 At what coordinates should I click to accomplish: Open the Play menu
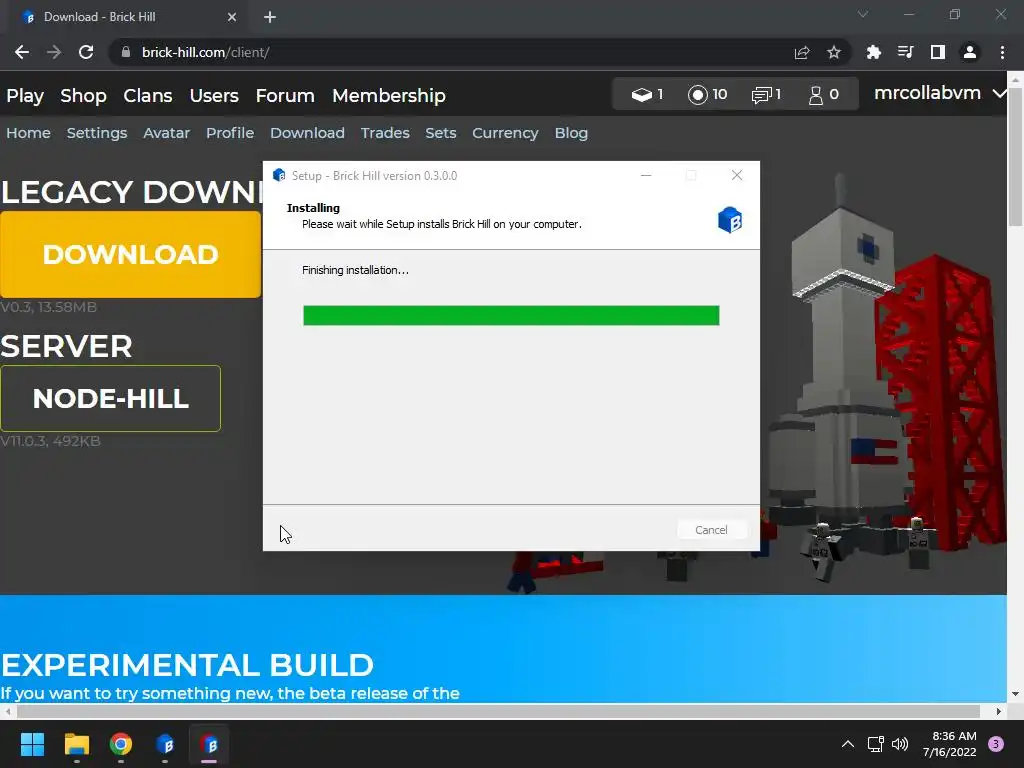pyautogui.click(x=25, y=95)
